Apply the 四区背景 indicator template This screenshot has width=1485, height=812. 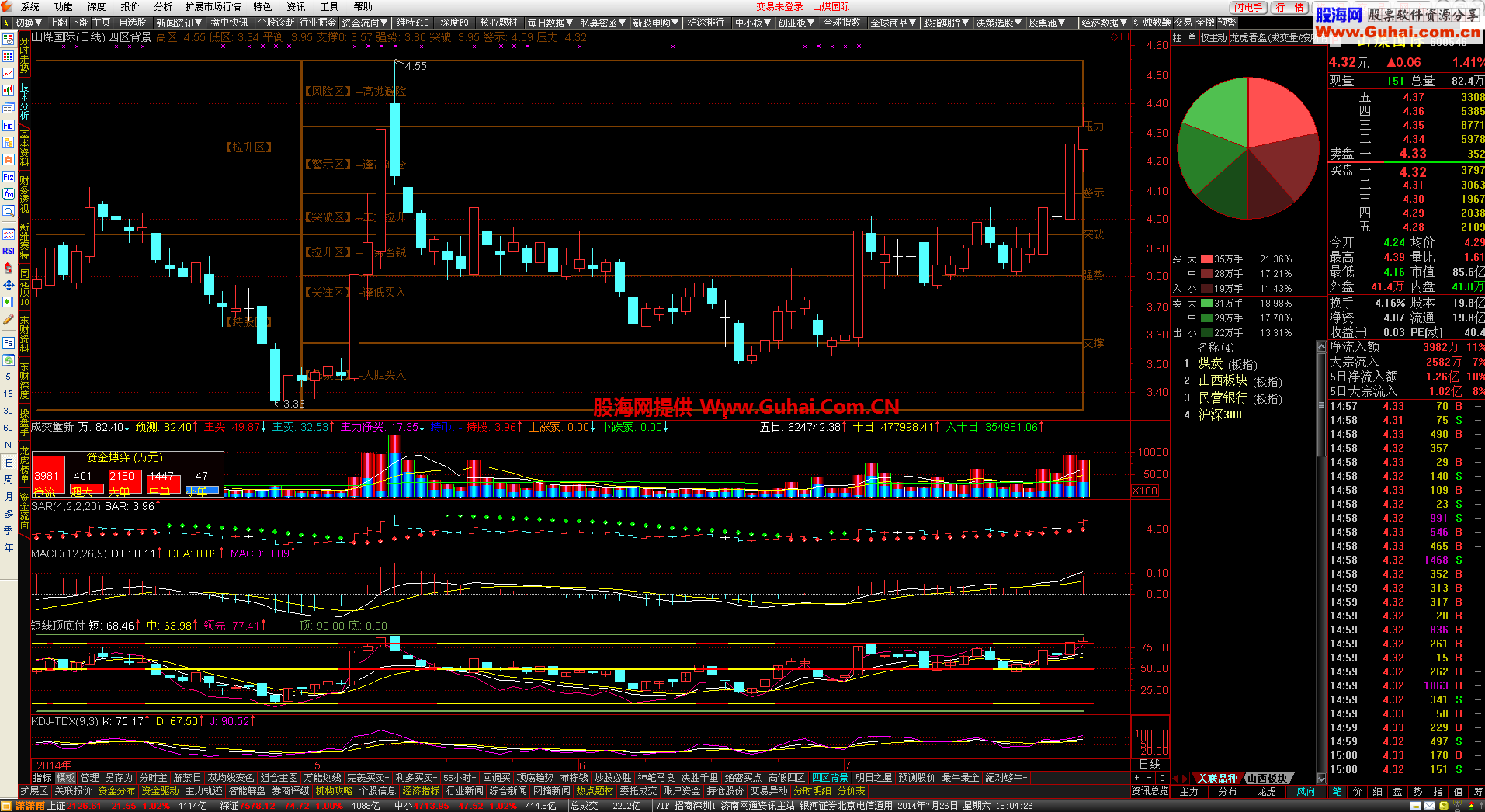click(830, 777)
